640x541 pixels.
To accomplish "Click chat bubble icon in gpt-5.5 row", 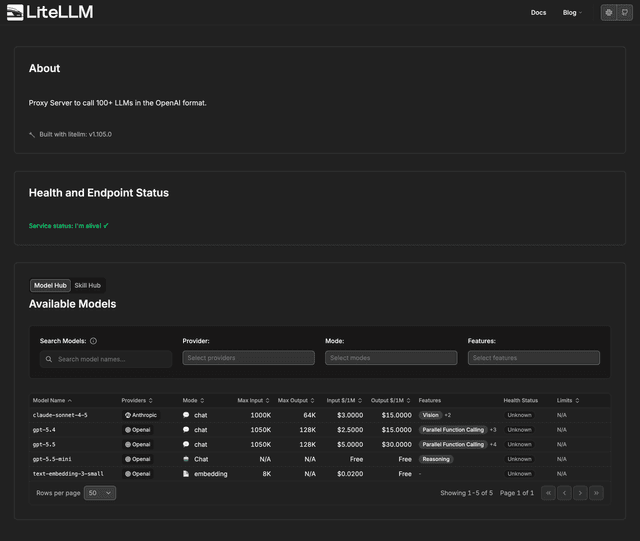I will click(186, 444).
